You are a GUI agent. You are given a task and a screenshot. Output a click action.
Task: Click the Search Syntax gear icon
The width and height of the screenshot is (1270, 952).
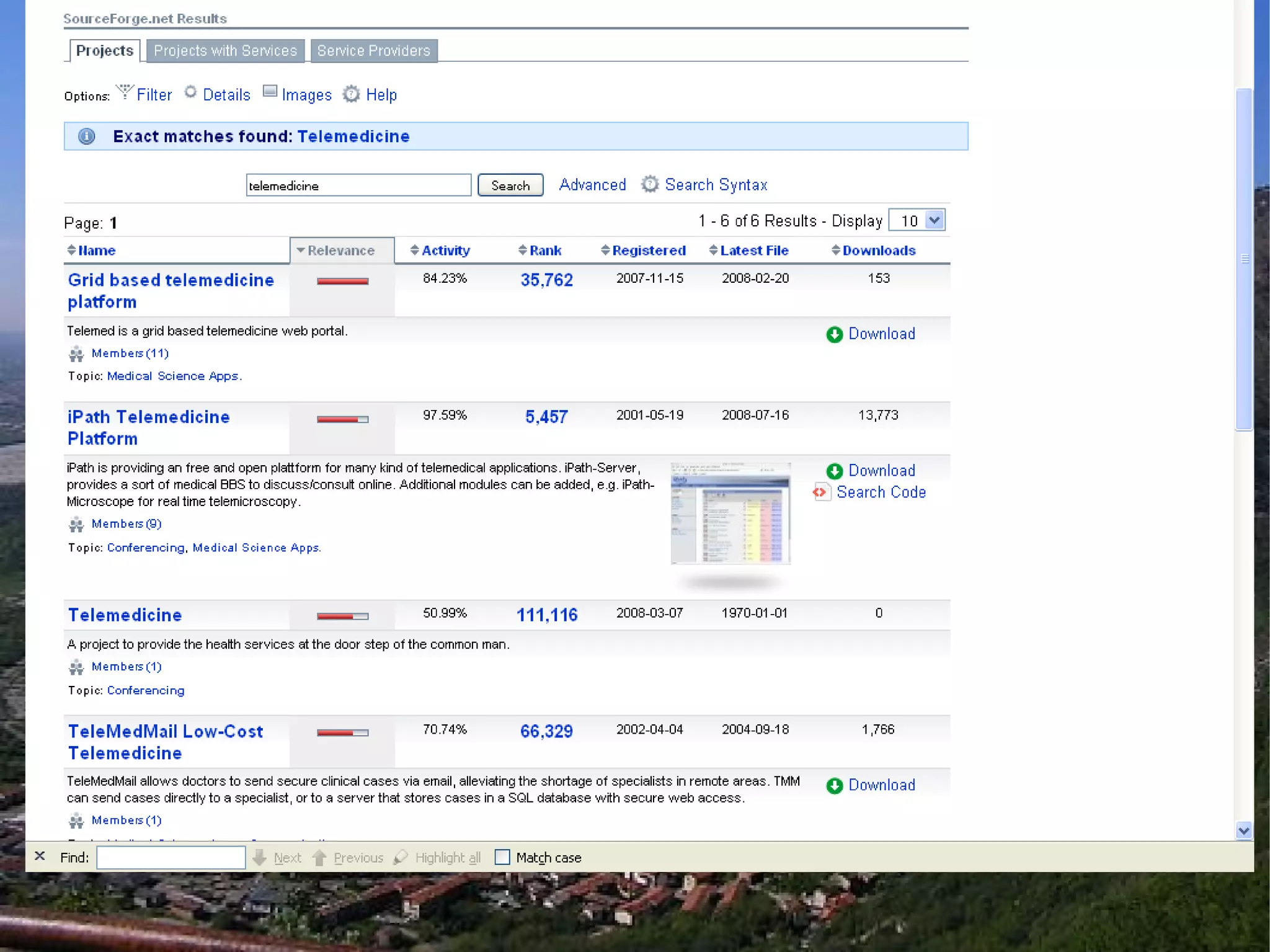pos(650,184)
